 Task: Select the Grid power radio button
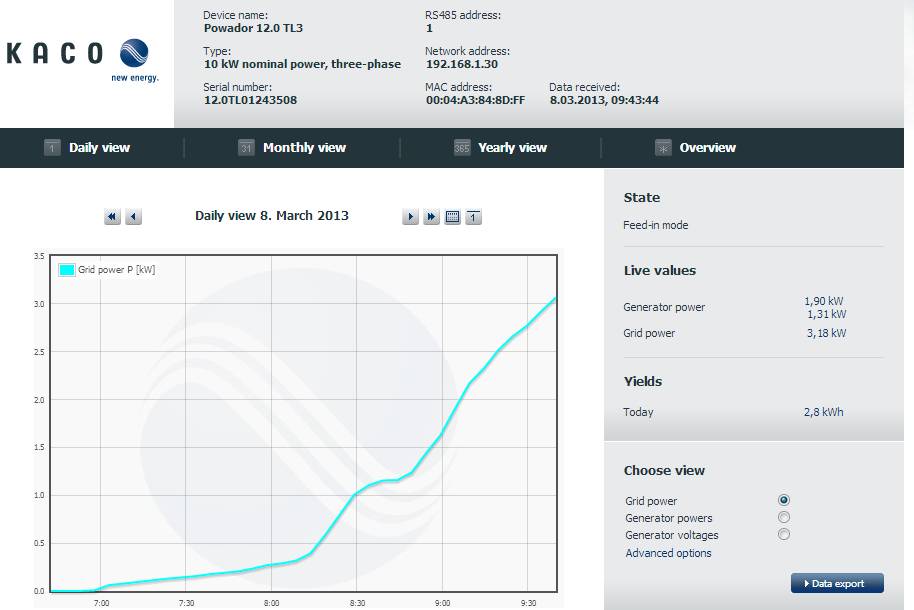[x=784, y=500]
